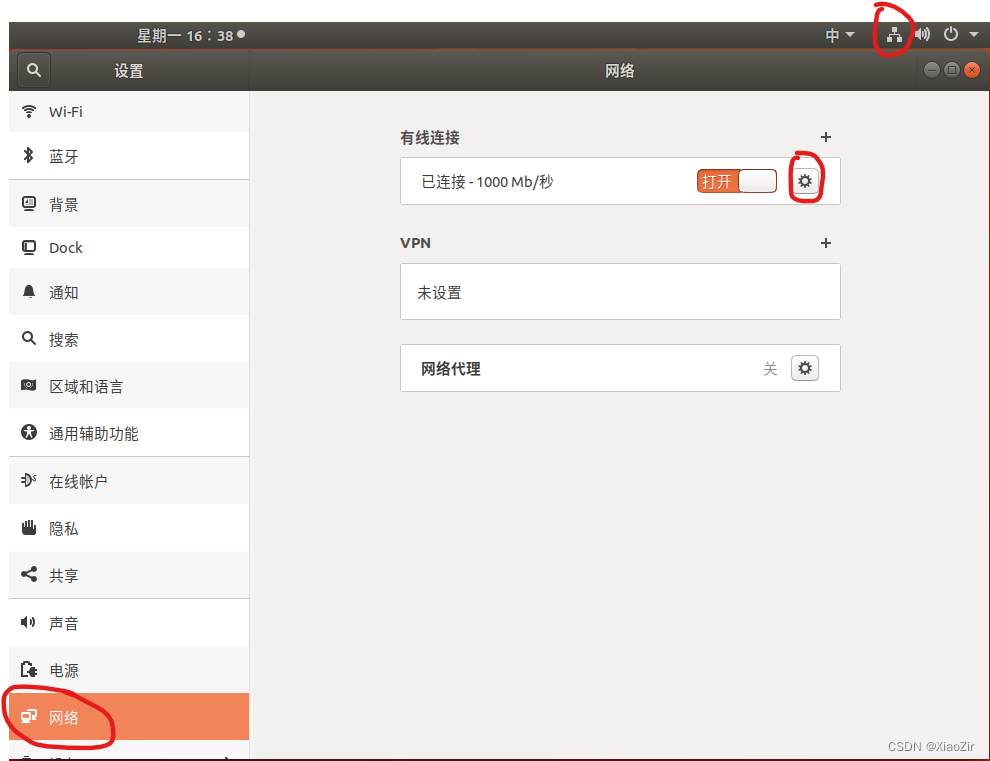The image size is (990, 761).
Task: Select the 电源 (Power) sidebar entry
Action: point(64,670)
